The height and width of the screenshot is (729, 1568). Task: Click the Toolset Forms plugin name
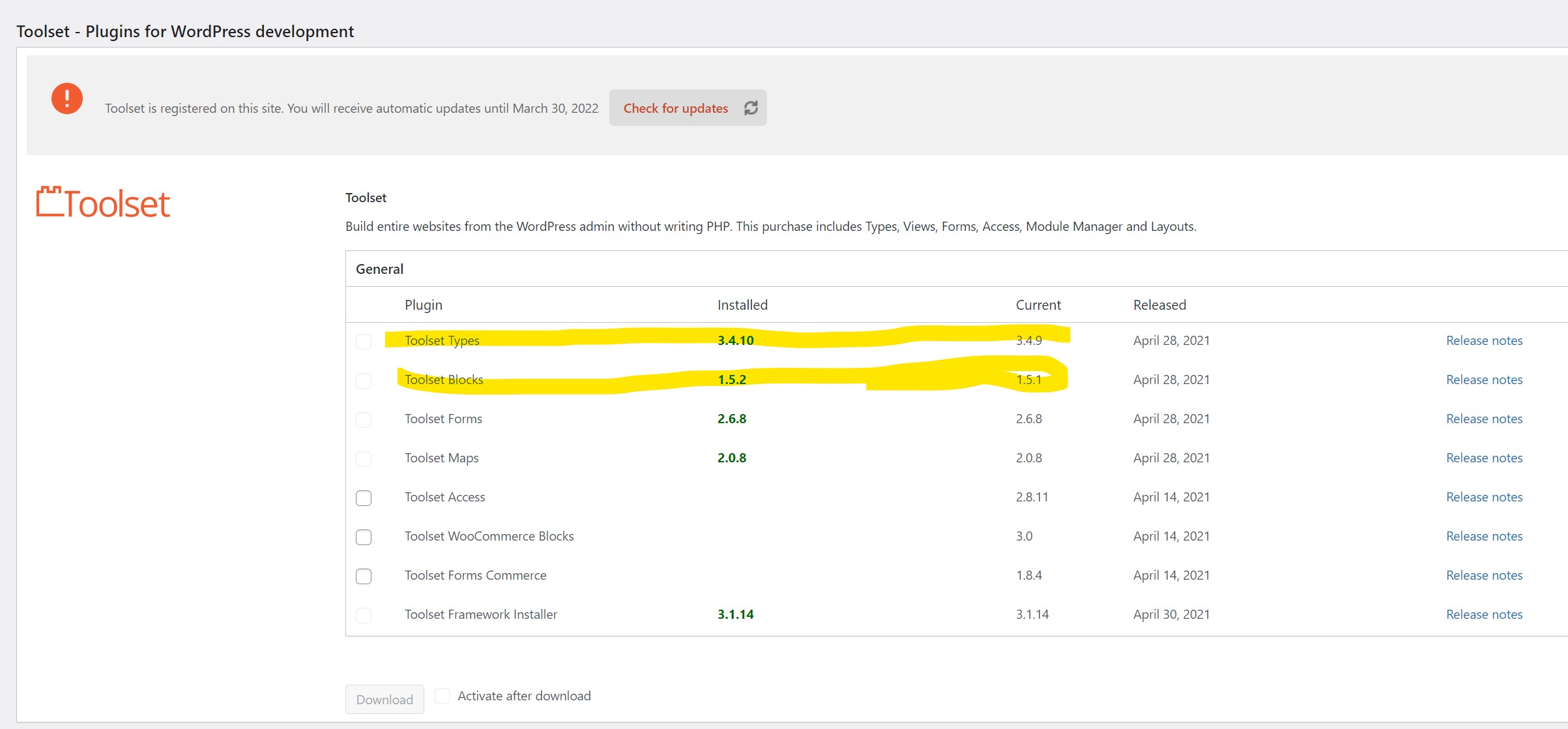tap(443, 419)
